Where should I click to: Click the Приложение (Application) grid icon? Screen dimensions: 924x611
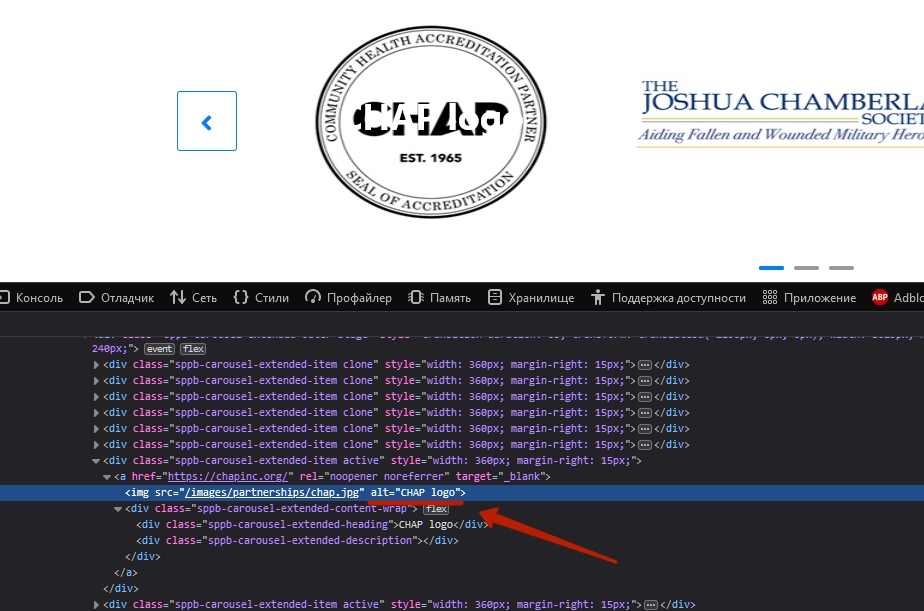[x=770, y=297]
